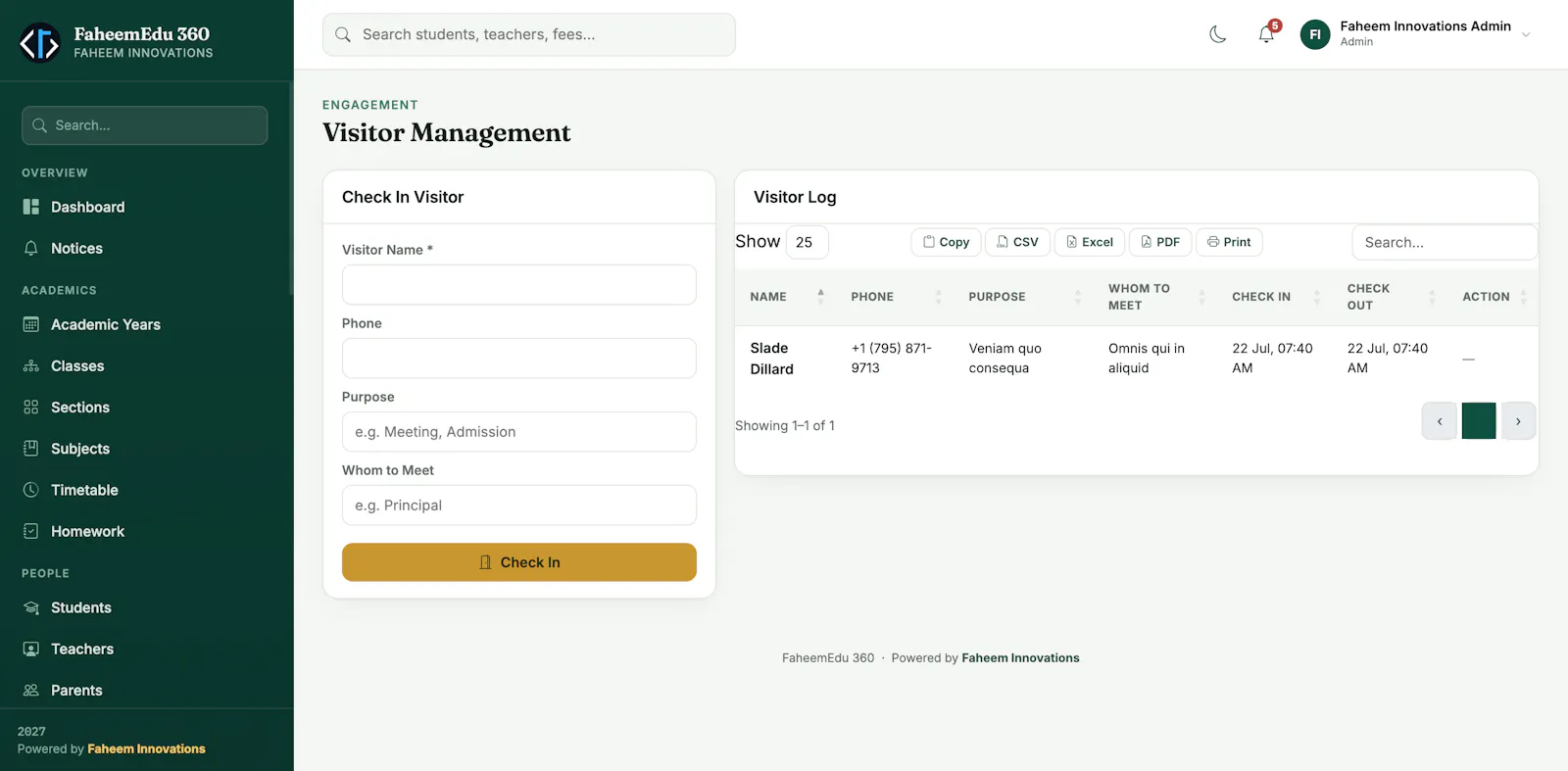
Task: Focus the sidebar Search field
Action: click(145, 125)
